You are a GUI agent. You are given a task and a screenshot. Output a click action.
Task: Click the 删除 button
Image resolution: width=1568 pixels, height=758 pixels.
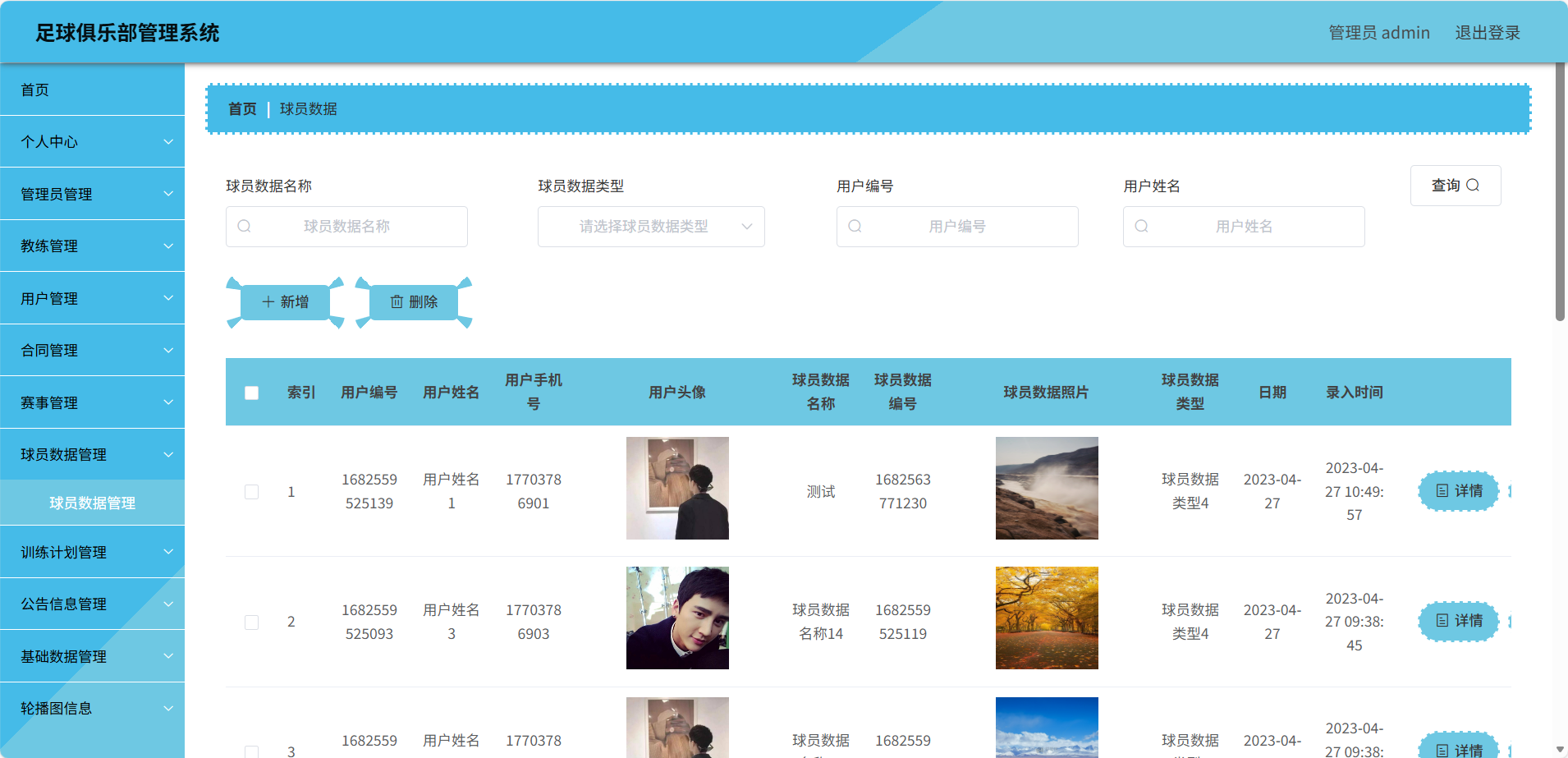pos(414,302)
